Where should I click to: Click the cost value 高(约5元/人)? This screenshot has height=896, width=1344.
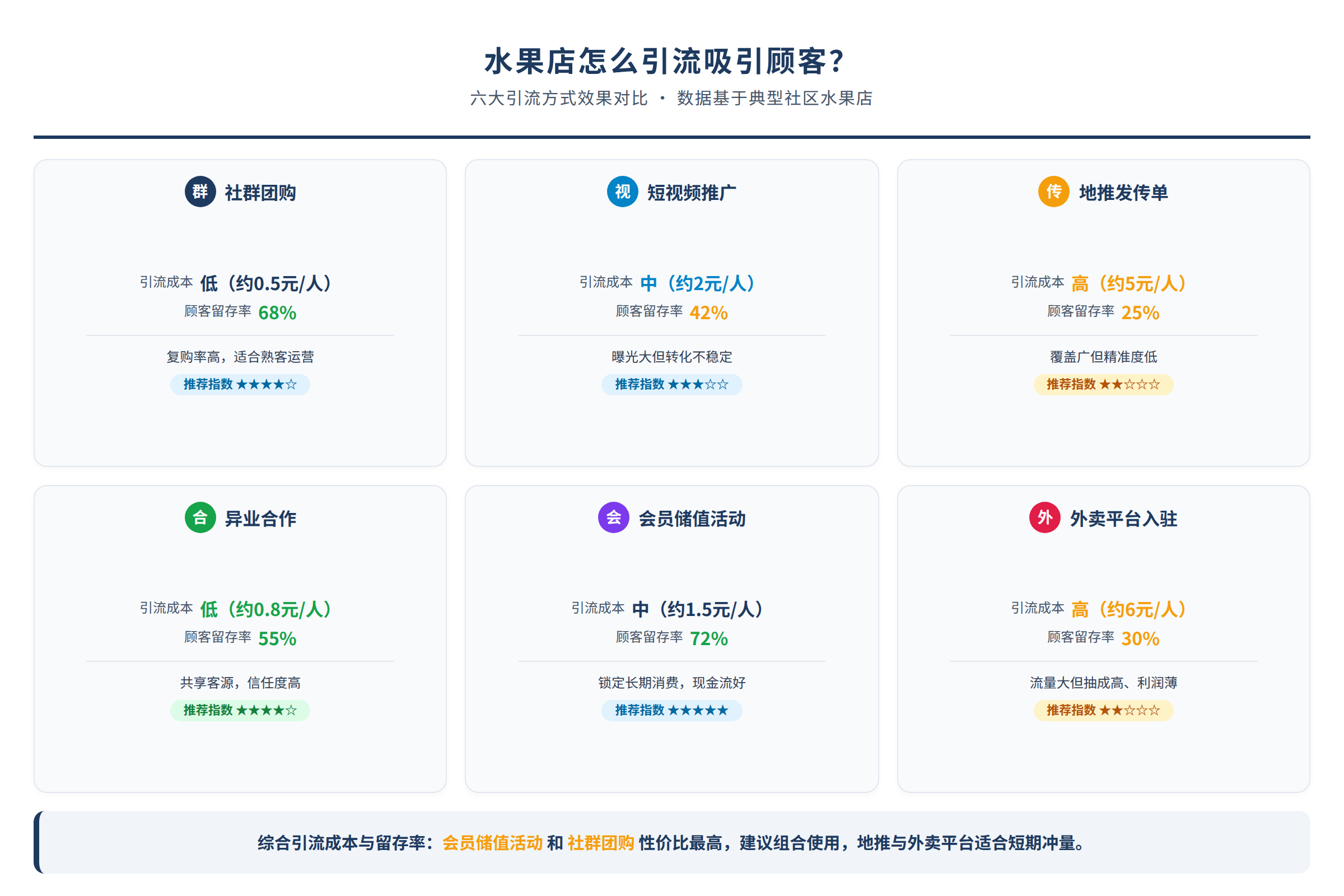click(1128, 283)
